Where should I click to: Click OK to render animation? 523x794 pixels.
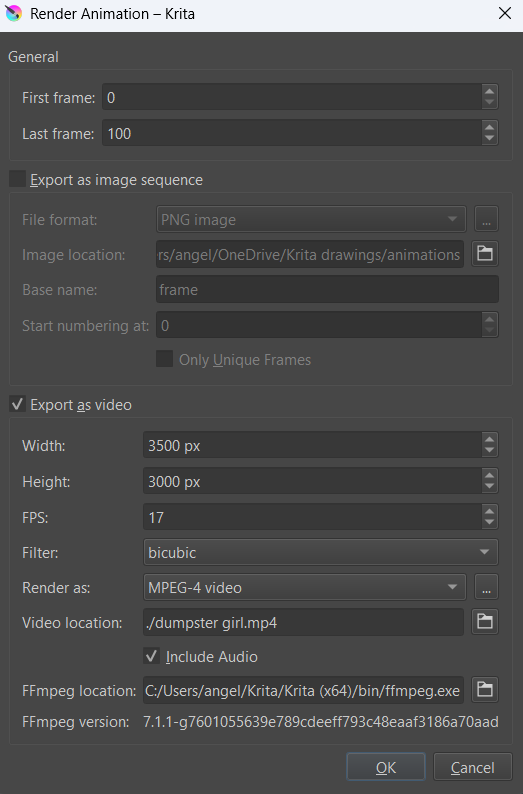[x=386, y=767]
